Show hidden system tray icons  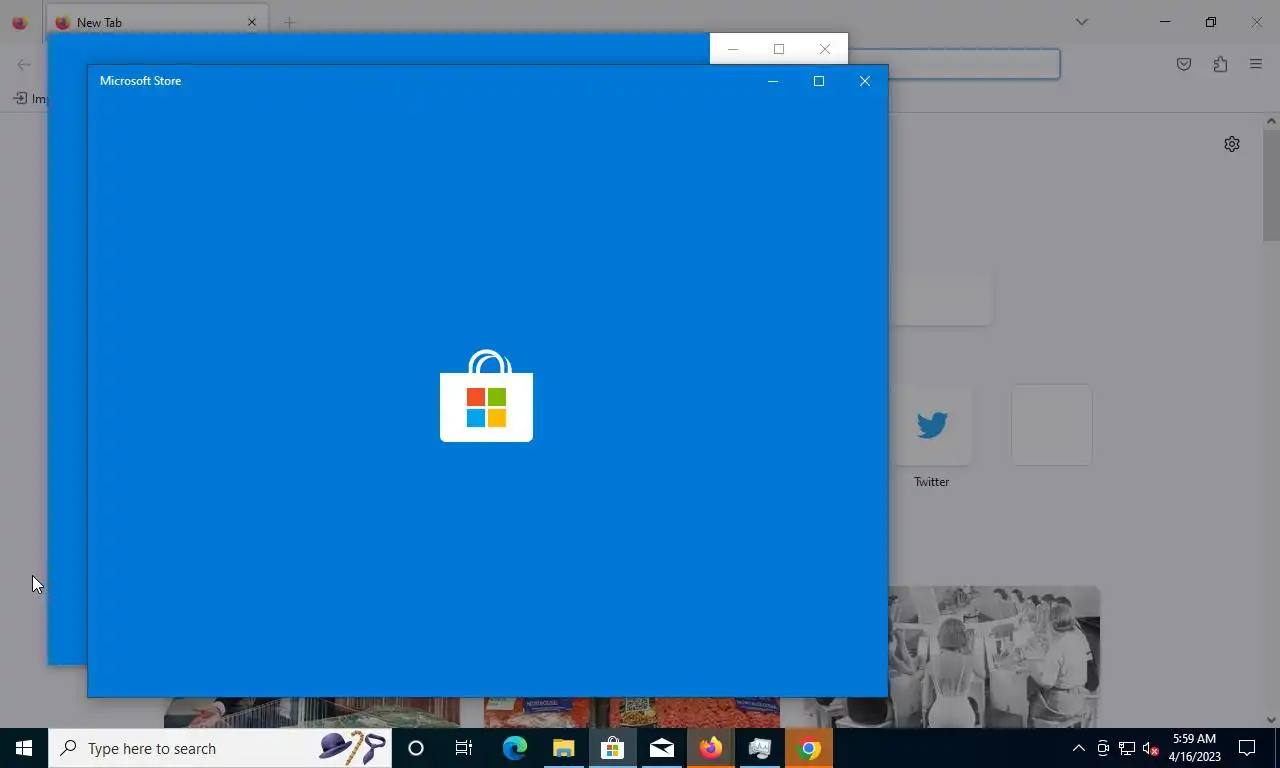[x=1078, y=748]
